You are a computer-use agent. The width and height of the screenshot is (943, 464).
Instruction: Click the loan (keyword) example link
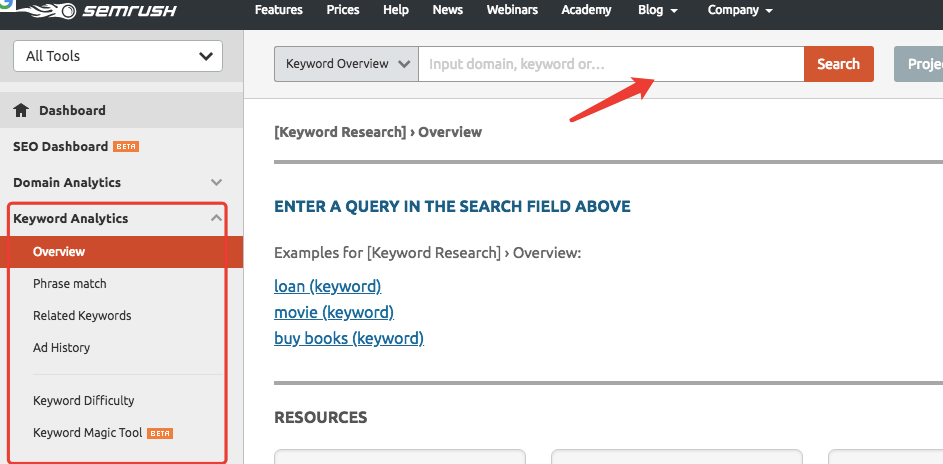tap(328, 286)
